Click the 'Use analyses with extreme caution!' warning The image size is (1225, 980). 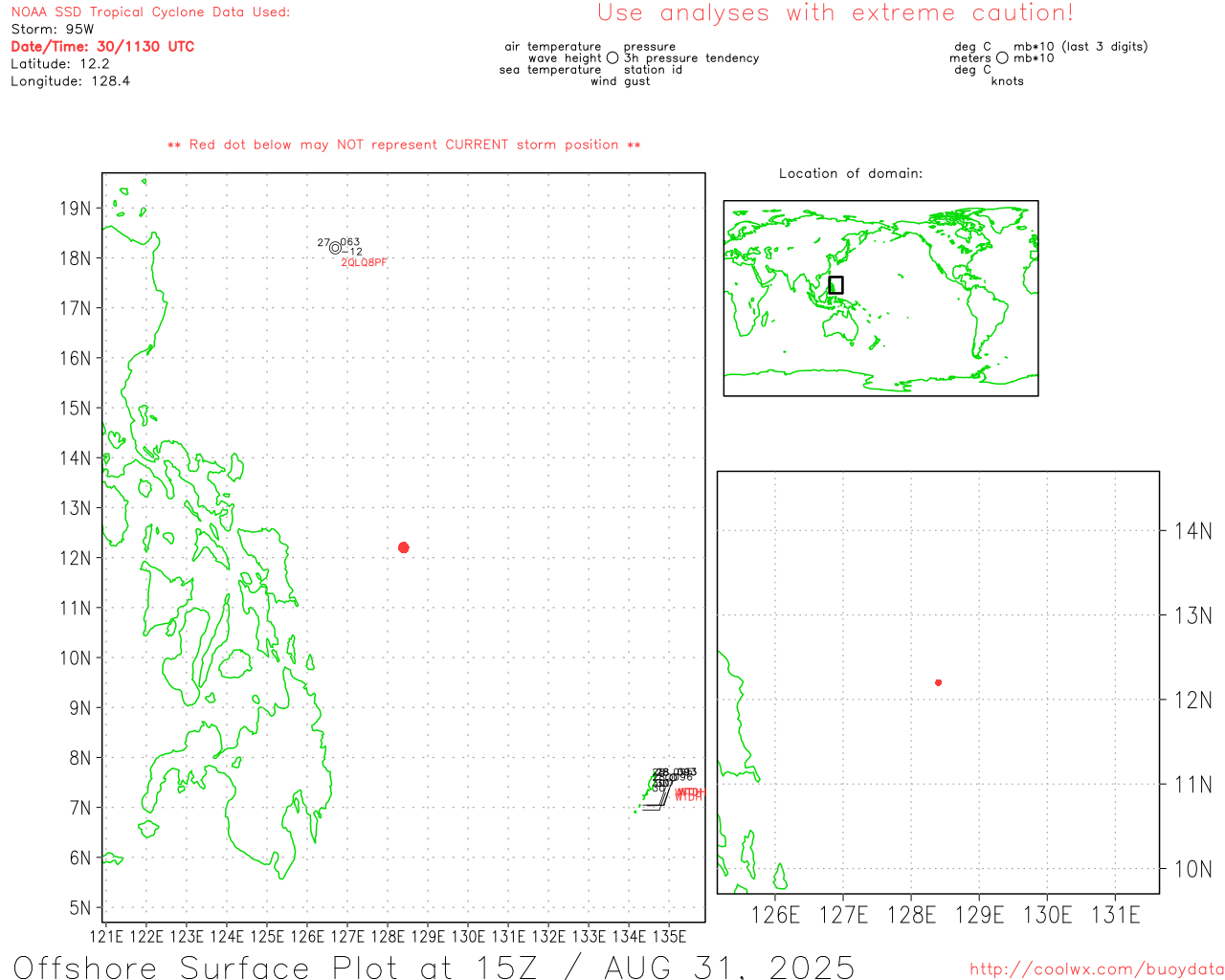[x=835, y=13]
